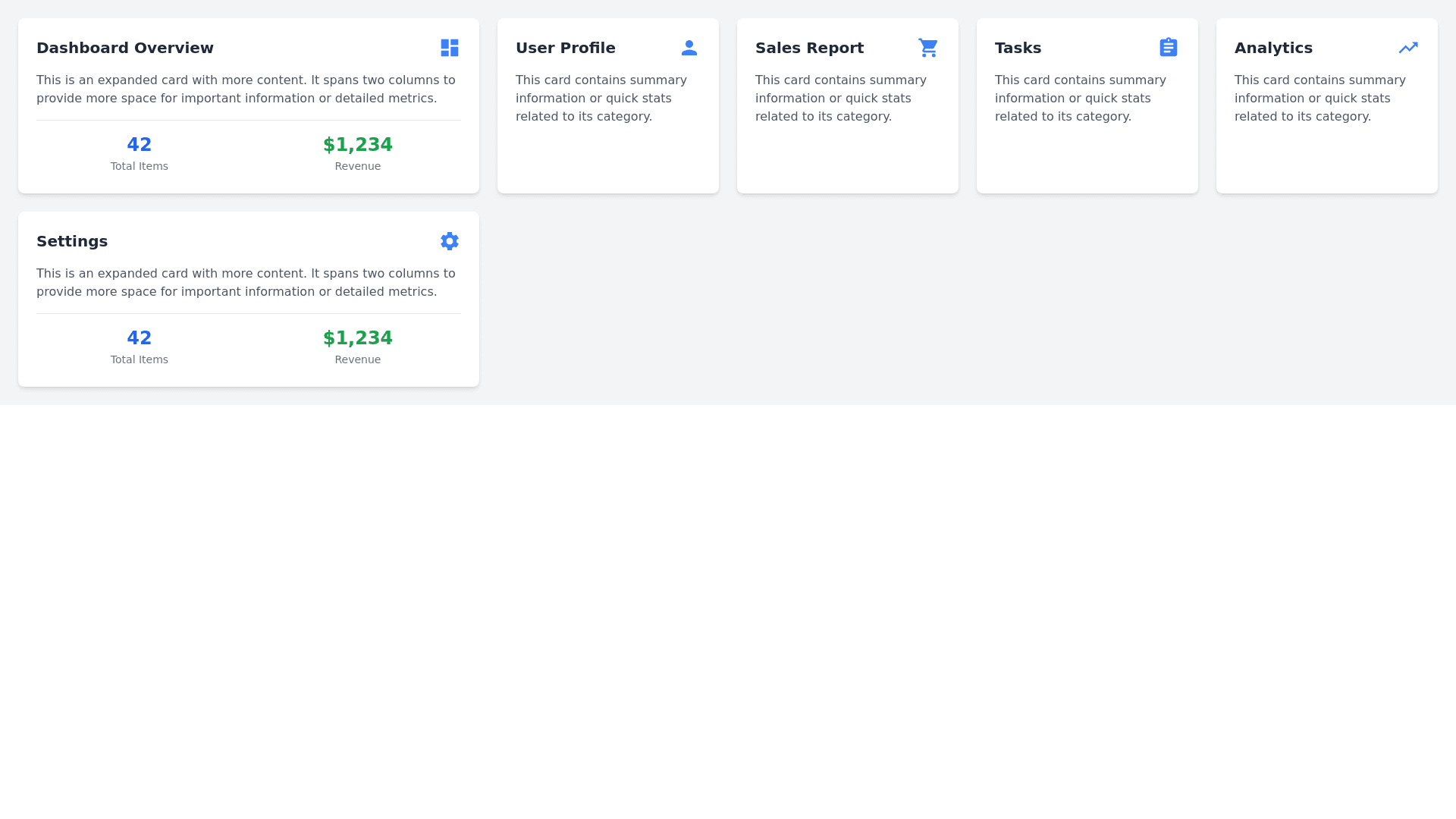The image size is (1456, 819).
Task: Click the Settings card title
Action: point(72,241)
